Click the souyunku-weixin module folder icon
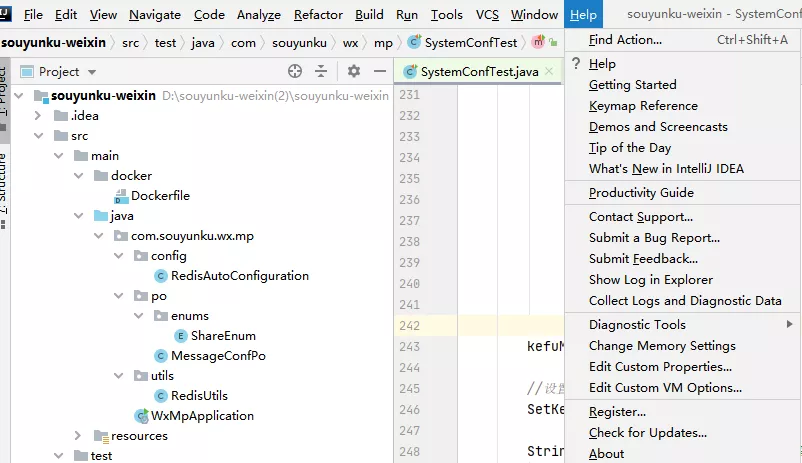802x463 pixels. click(x=41, y=96)
